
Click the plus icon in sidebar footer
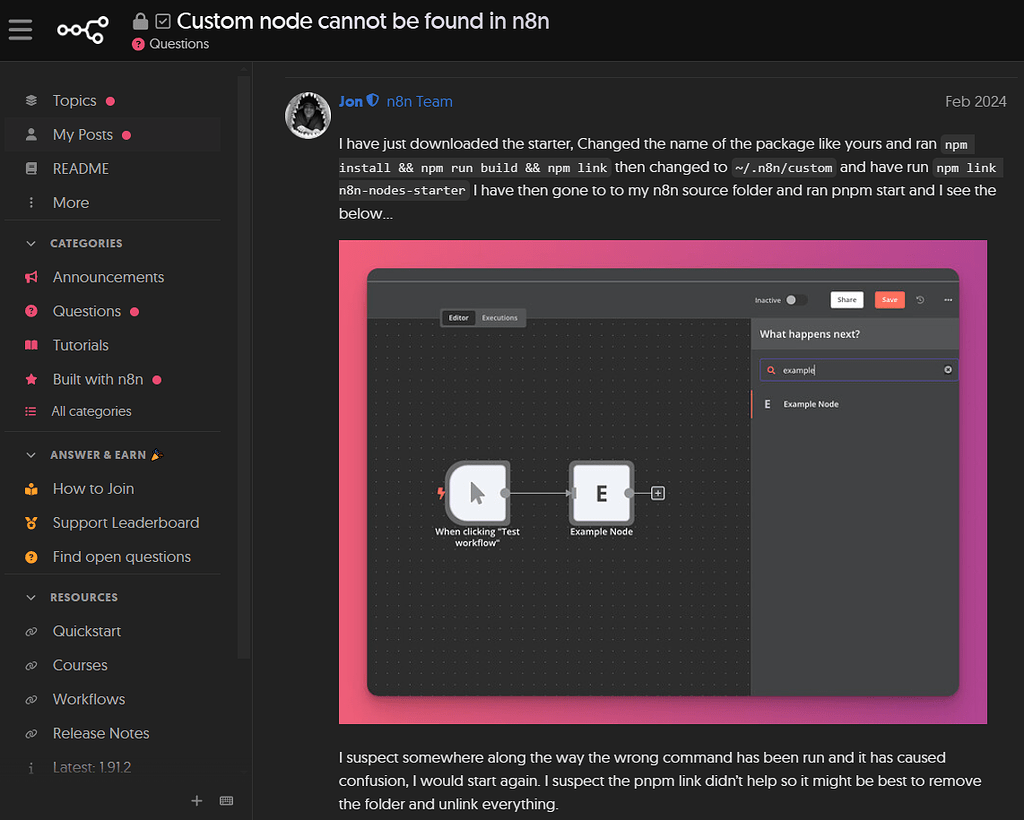(197, 800)
